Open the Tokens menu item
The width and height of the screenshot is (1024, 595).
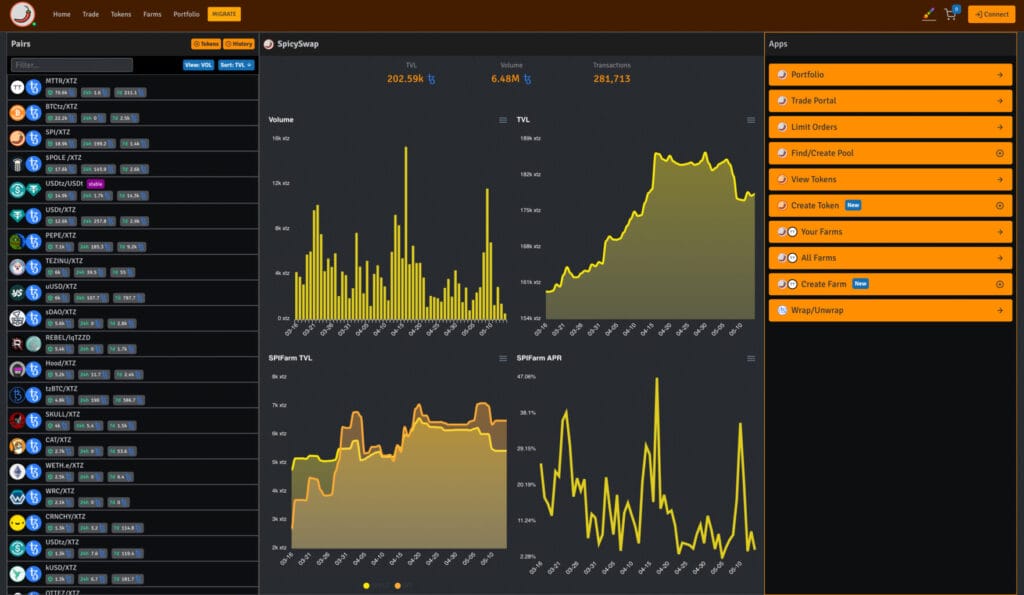[x=121, y=14]
